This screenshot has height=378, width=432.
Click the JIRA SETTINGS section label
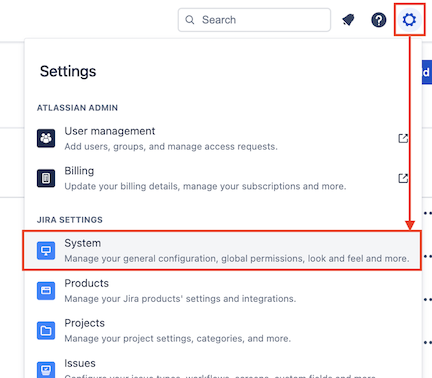[70, 220]
